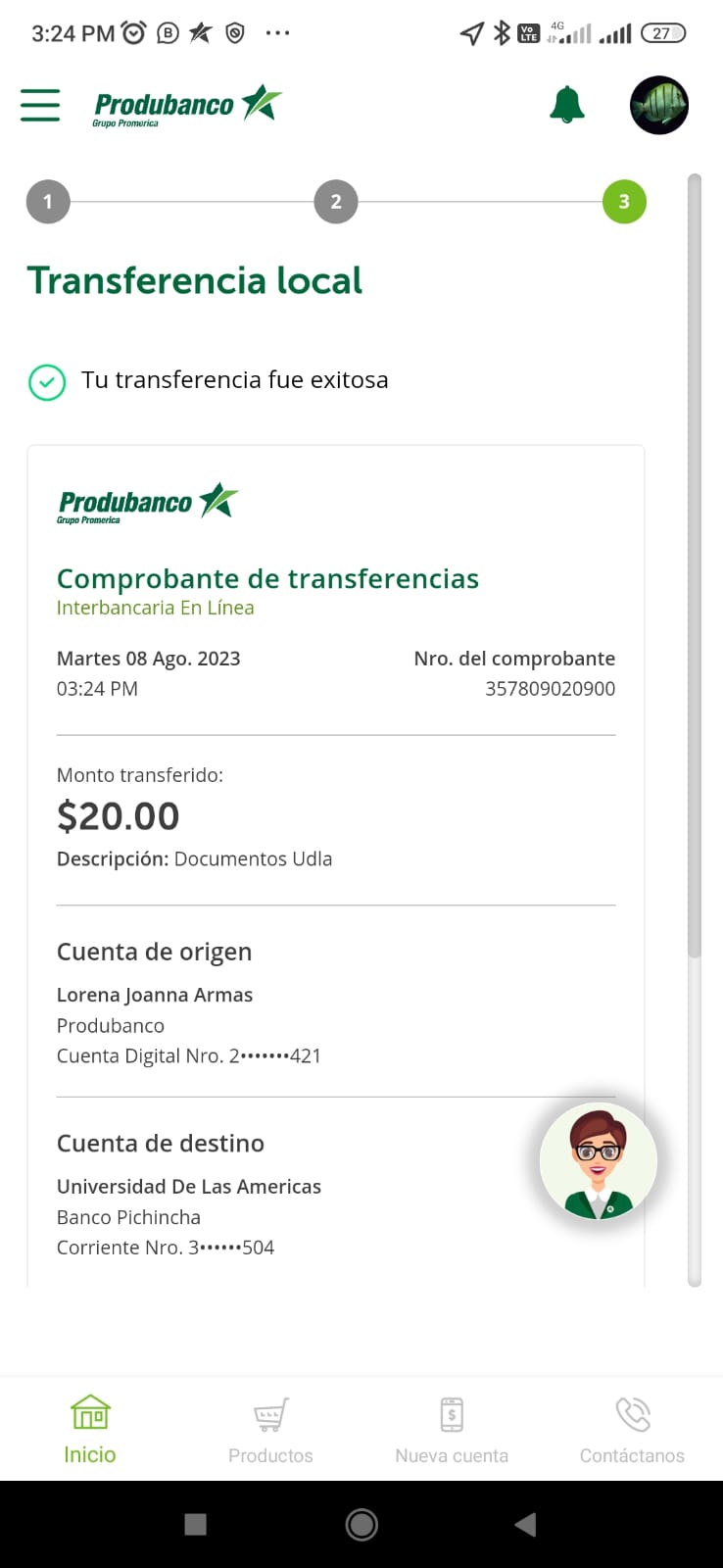Open the hamburger navigation menu
Screen dimensions: 723x1568
pos(40,105)
